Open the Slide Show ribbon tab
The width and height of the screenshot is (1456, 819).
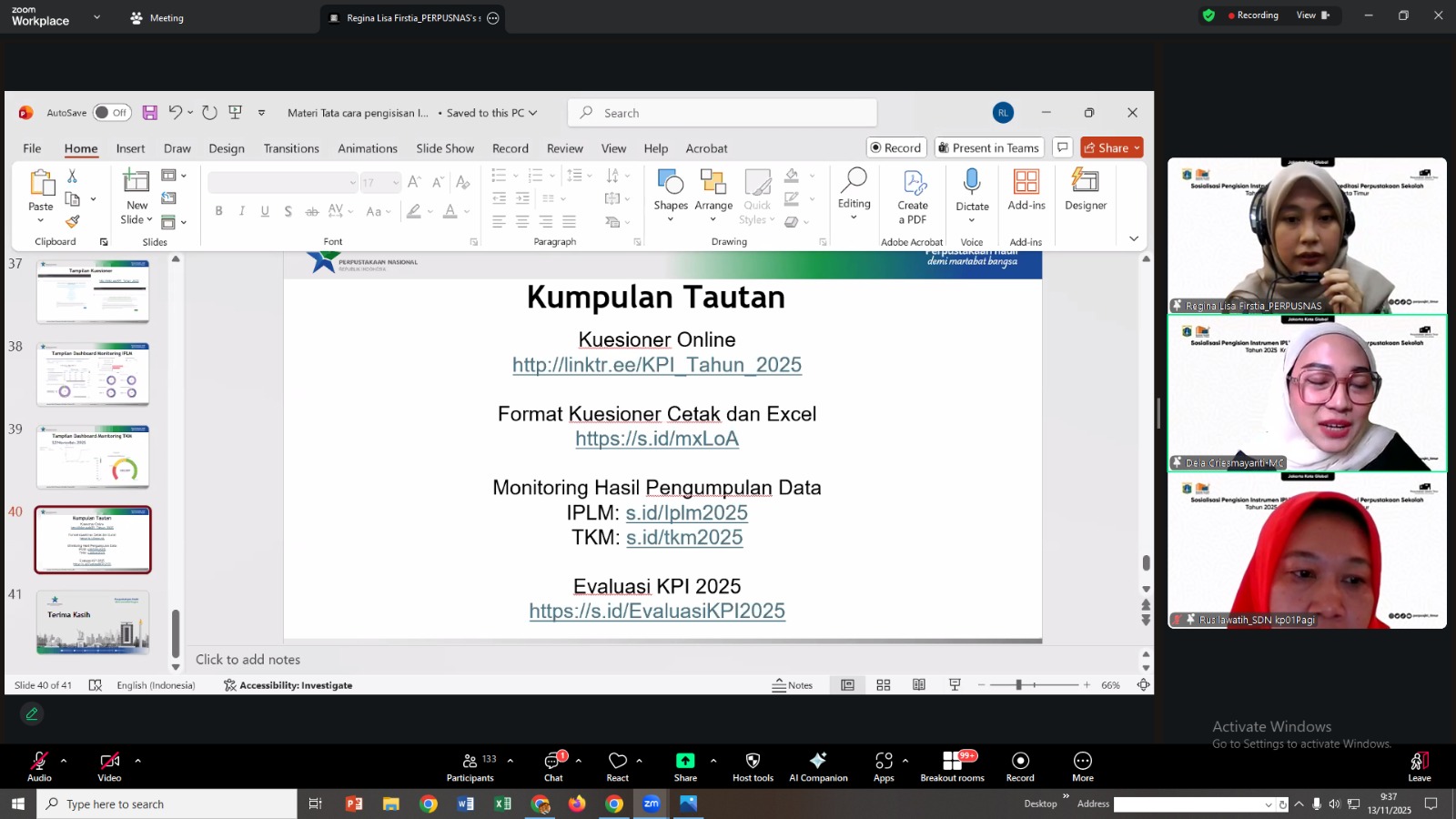tap(444, 148)
